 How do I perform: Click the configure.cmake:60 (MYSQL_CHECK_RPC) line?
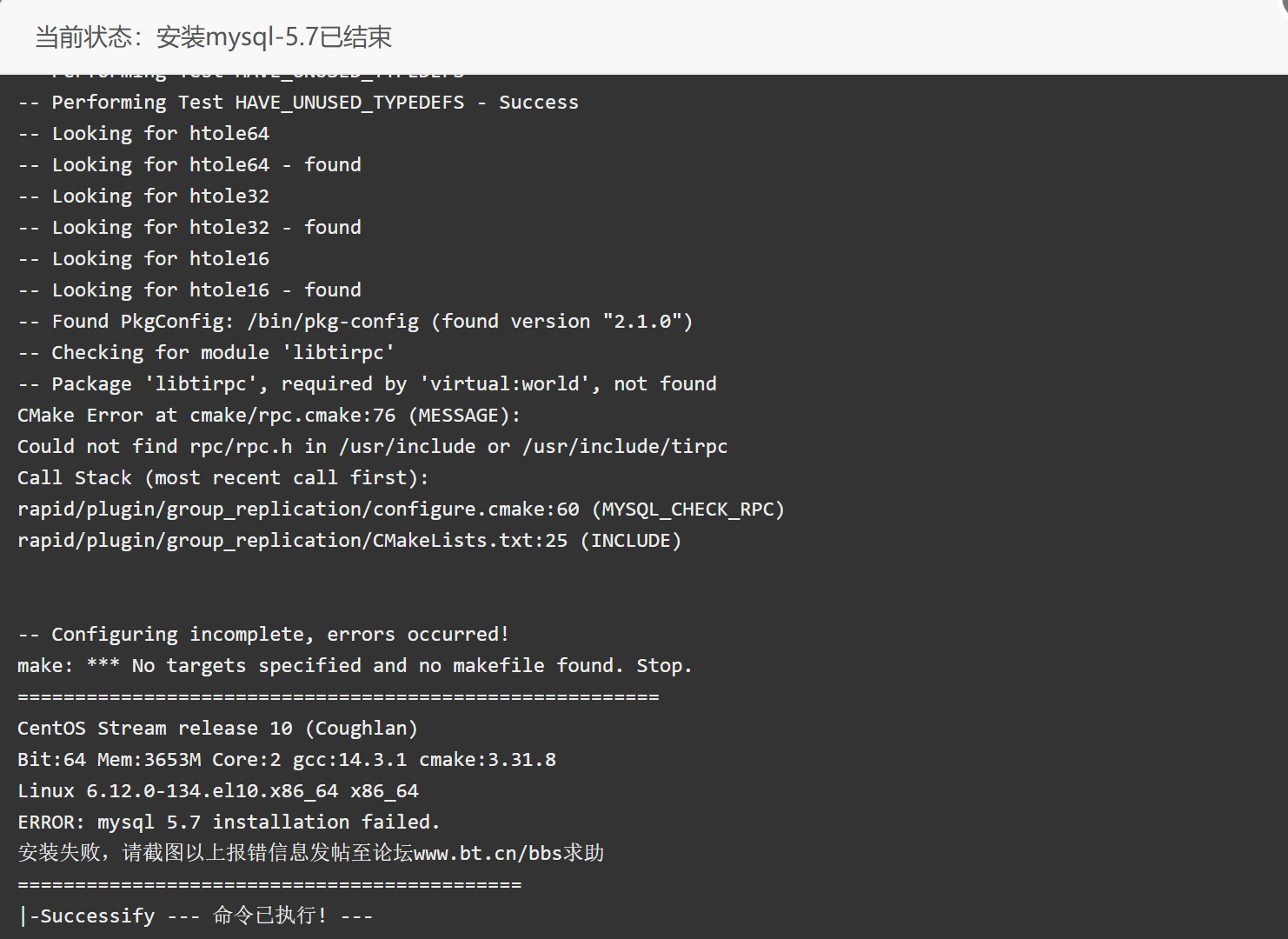(401, 509)
